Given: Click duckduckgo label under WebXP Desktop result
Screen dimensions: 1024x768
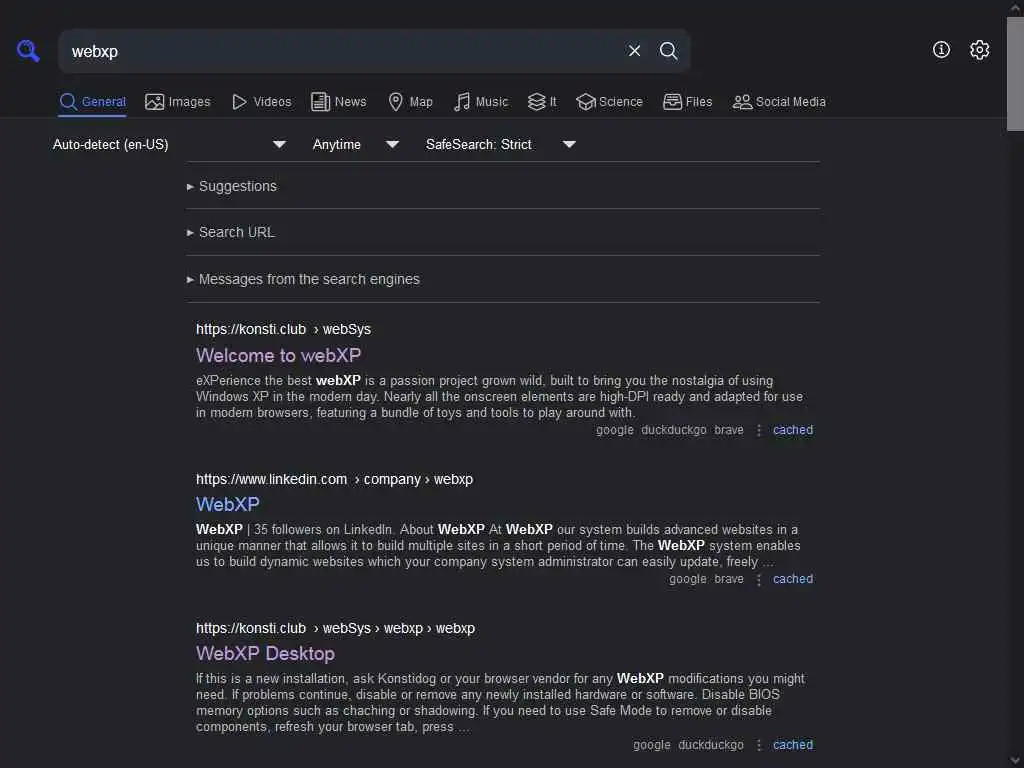Looking at the screenshot, I should (711, 744).
